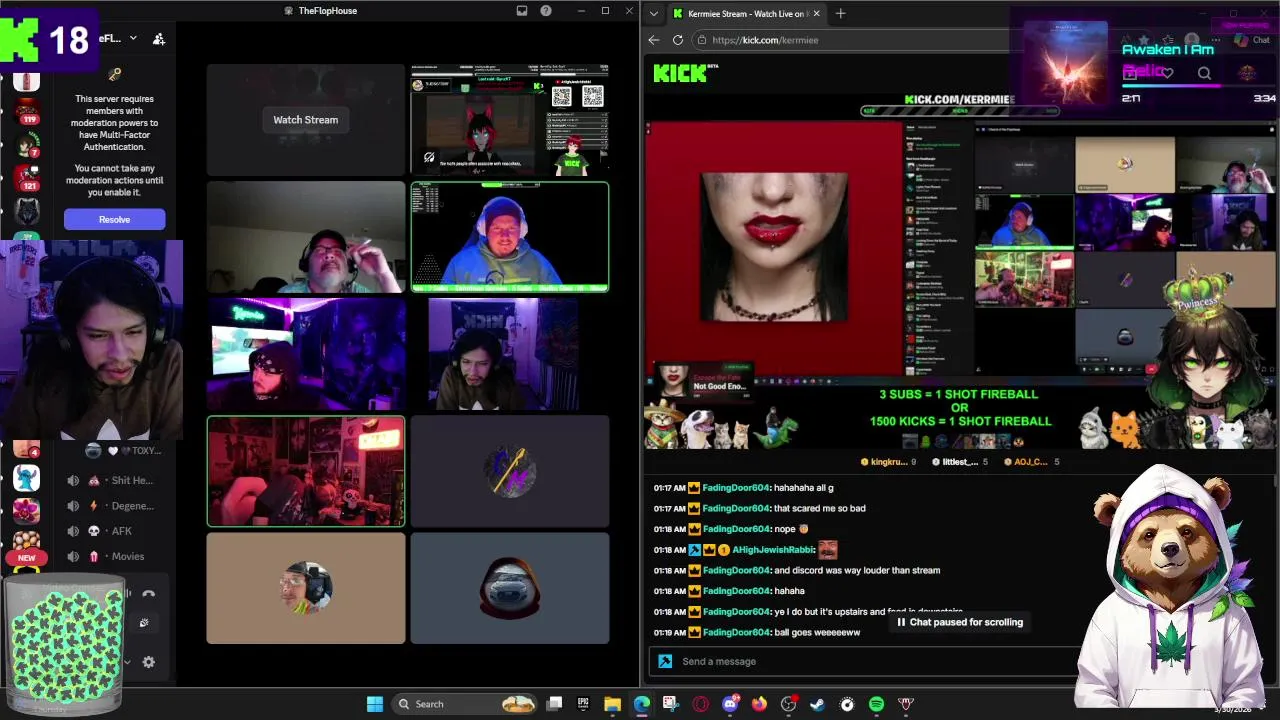
Task: Resolve the multi-factor authentication notice
Action: click(x=114, y=219)
